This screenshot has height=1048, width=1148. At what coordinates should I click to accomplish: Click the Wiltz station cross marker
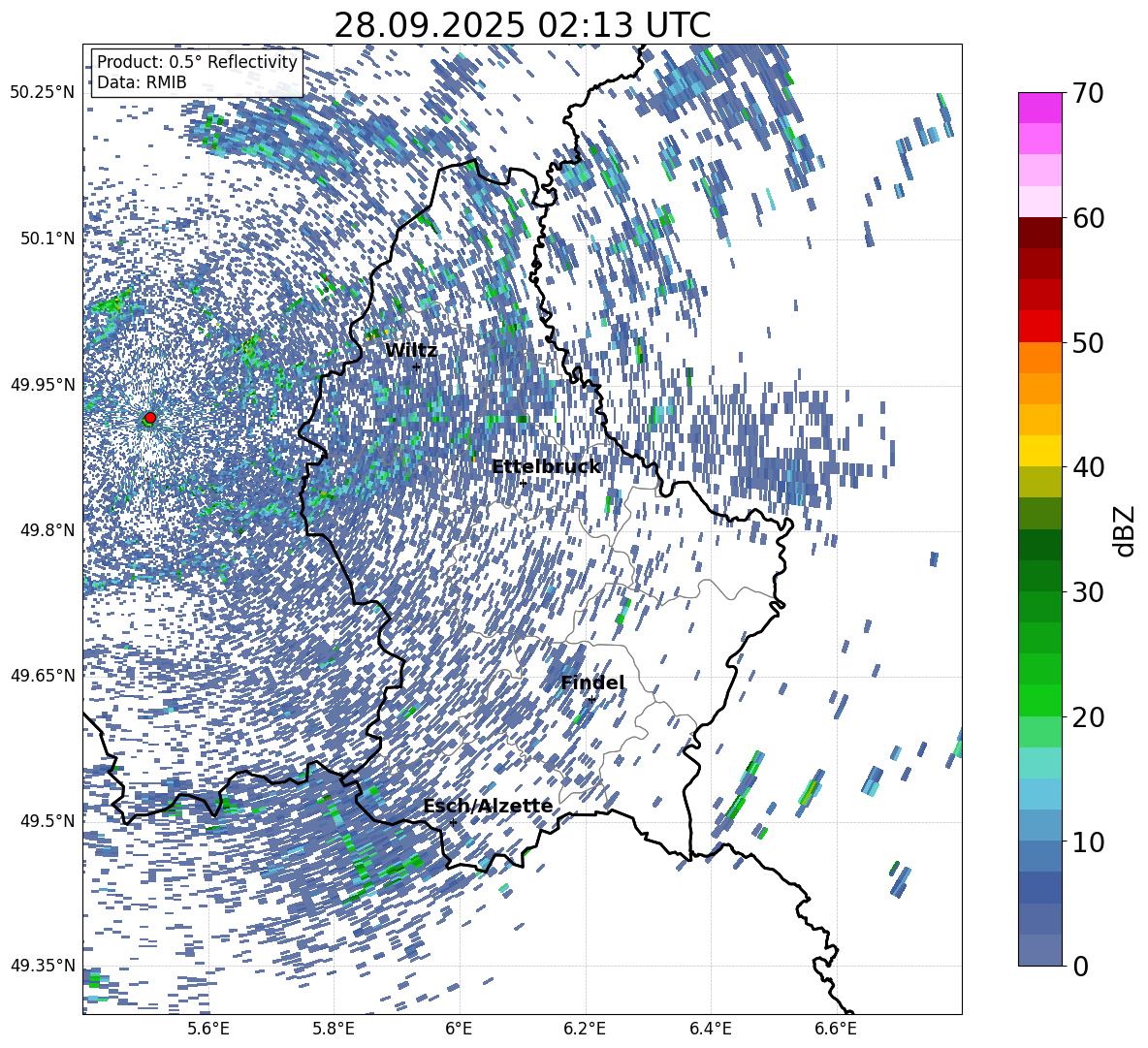[416, 366]
